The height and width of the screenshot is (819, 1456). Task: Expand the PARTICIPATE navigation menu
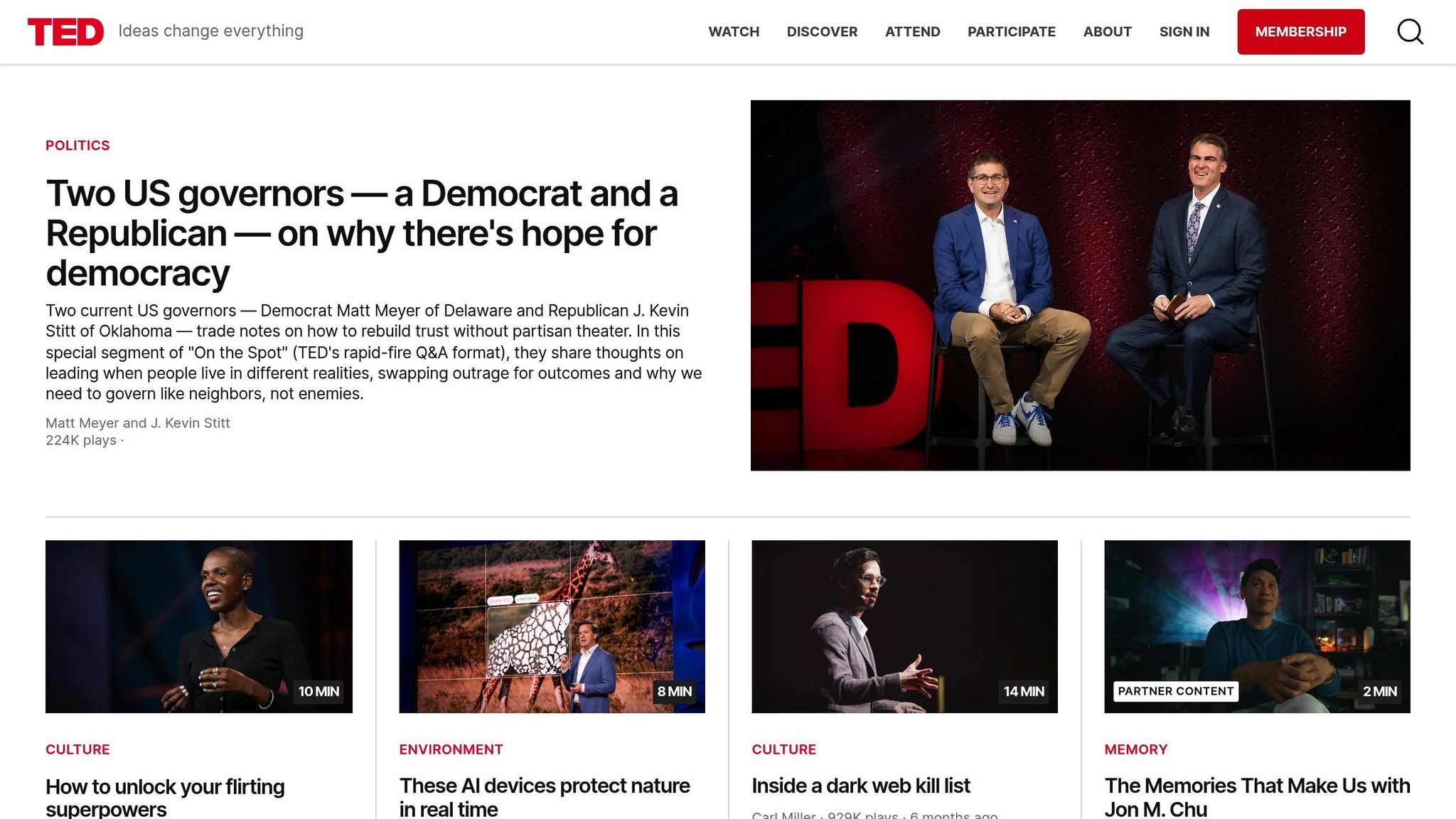tap(1011, 32)
